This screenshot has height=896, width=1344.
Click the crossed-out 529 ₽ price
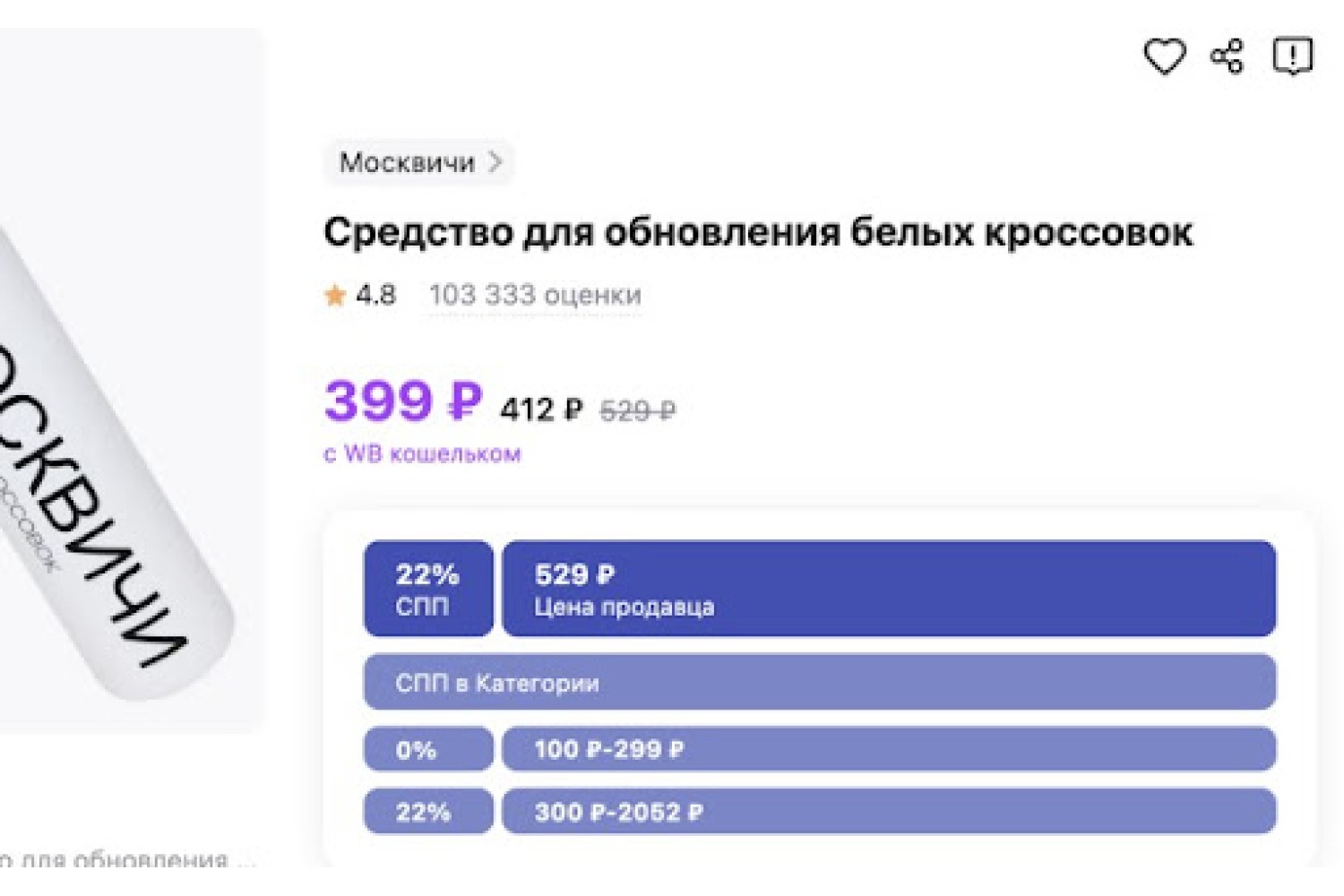point(638,411)
